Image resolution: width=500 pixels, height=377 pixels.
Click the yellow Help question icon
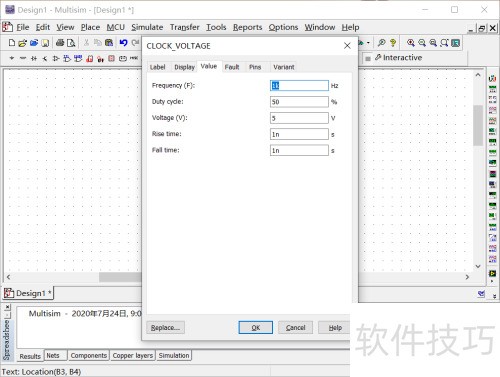pos(393,43)
